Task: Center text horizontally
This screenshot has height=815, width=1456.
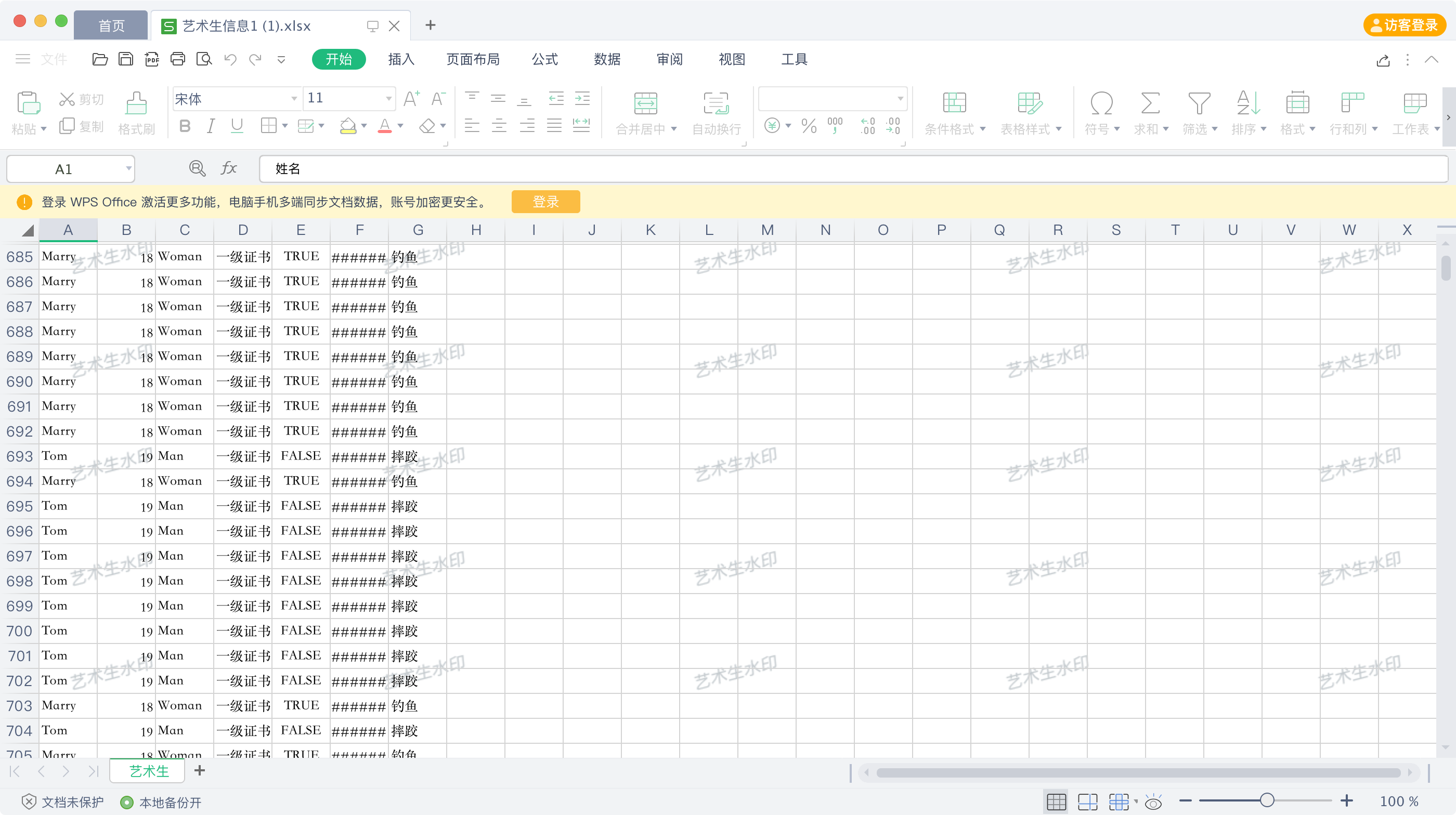Action: [499, 125]
